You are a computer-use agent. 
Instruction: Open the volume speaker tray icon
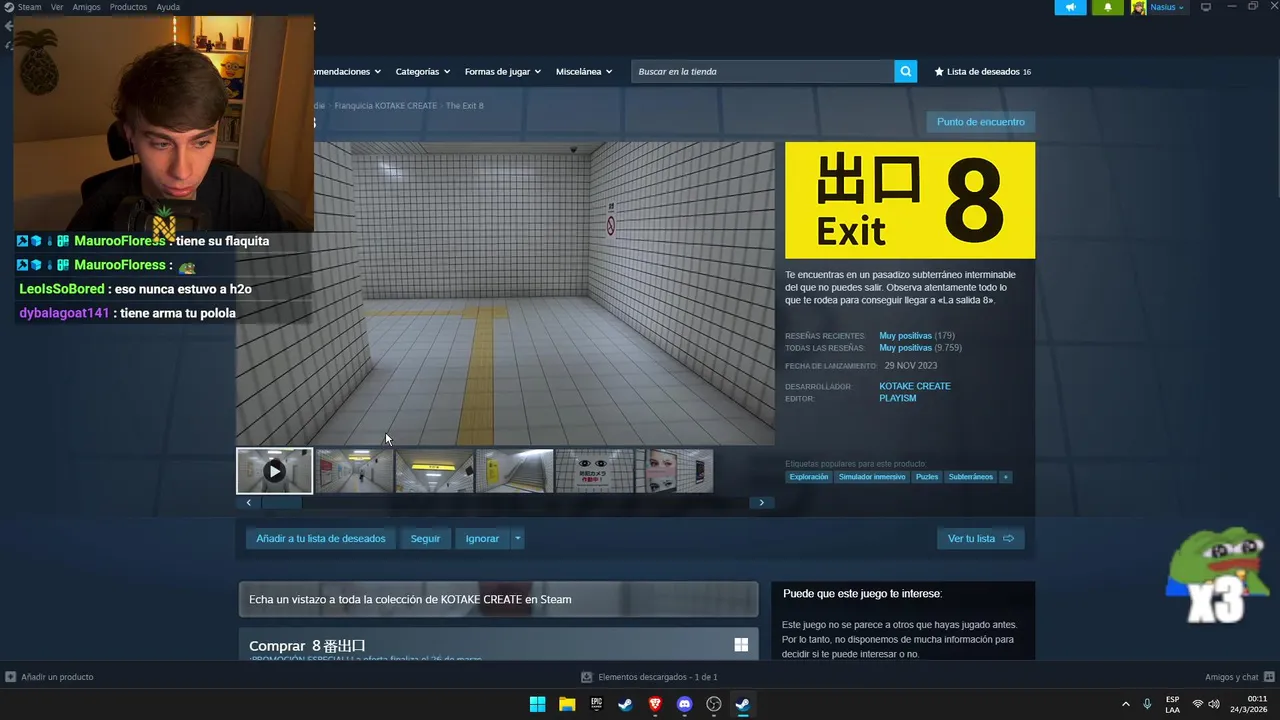1214,704
